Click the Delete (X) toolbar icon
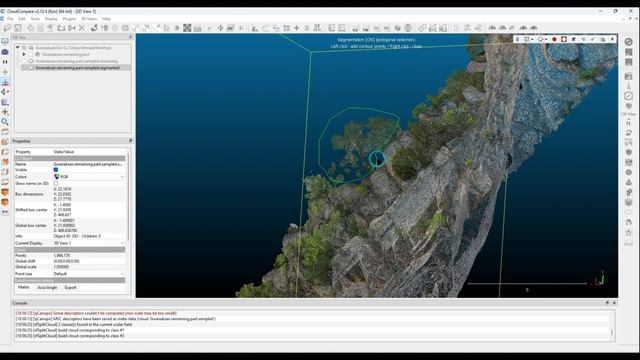This screenshot has width=640, height=360. click(82, 28)
